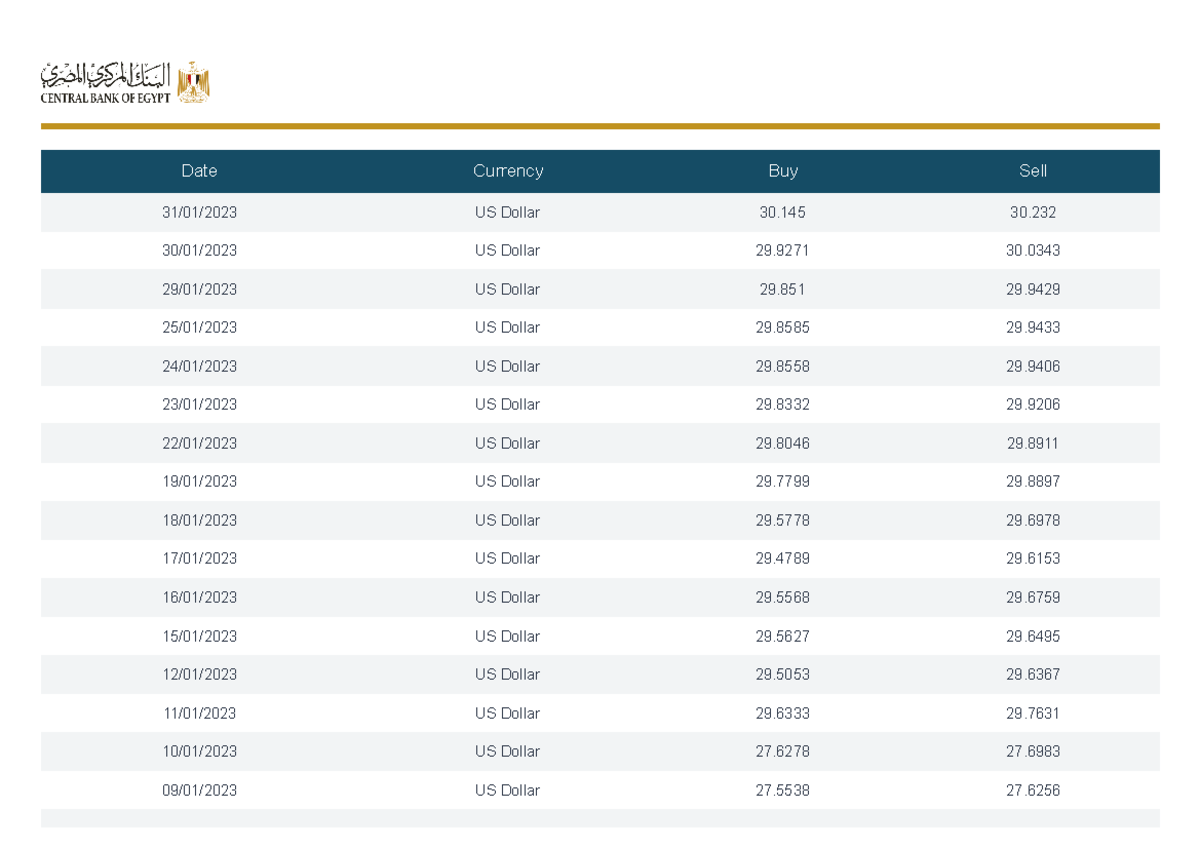Click the date 19/01/2023
This screenshot has width=1200, height=848.
(x=199, y=482)
